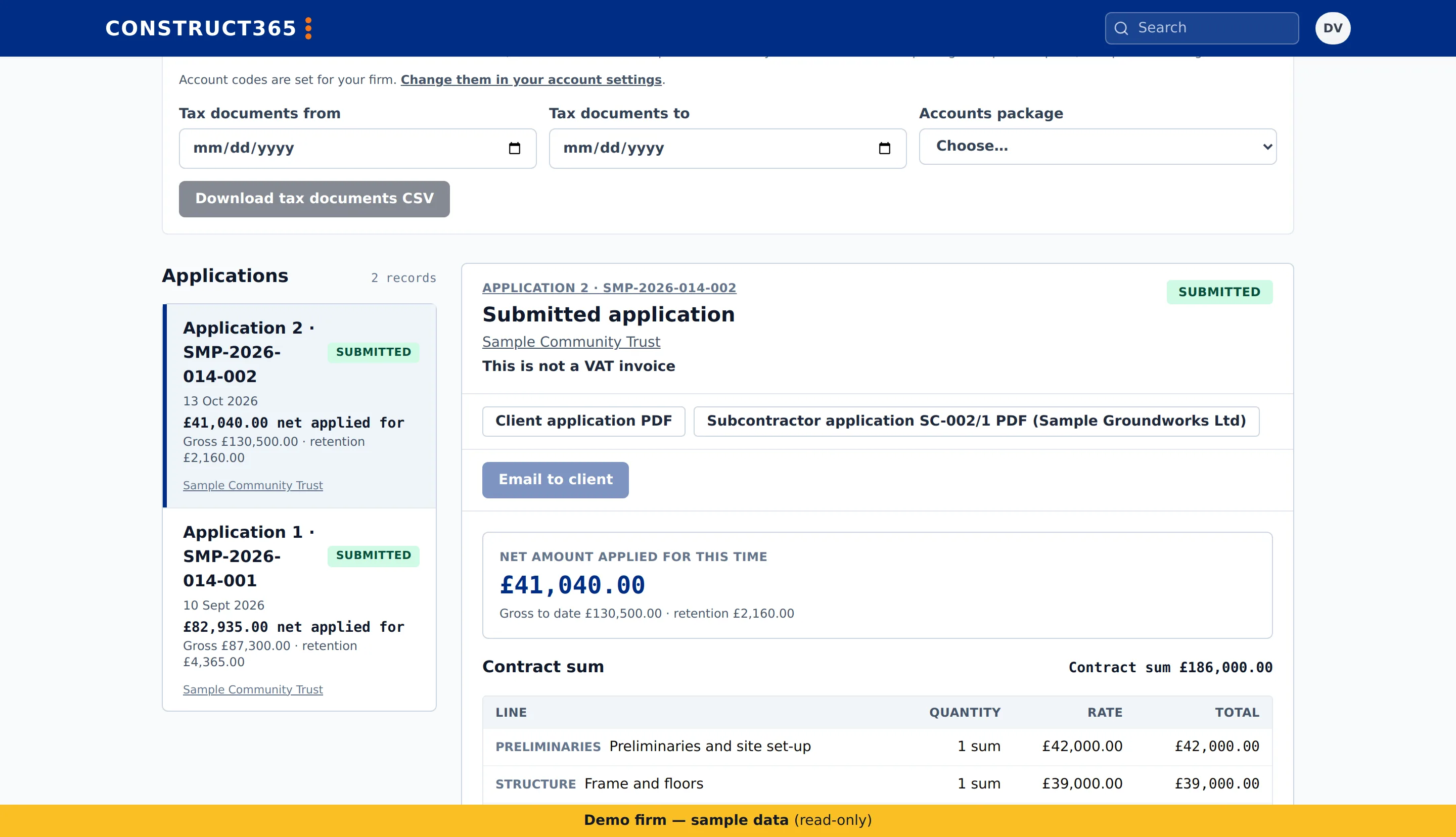Click the £42,000.00 total for Preliminaries
This screenshot has width=1456, height=837.
1217,747
